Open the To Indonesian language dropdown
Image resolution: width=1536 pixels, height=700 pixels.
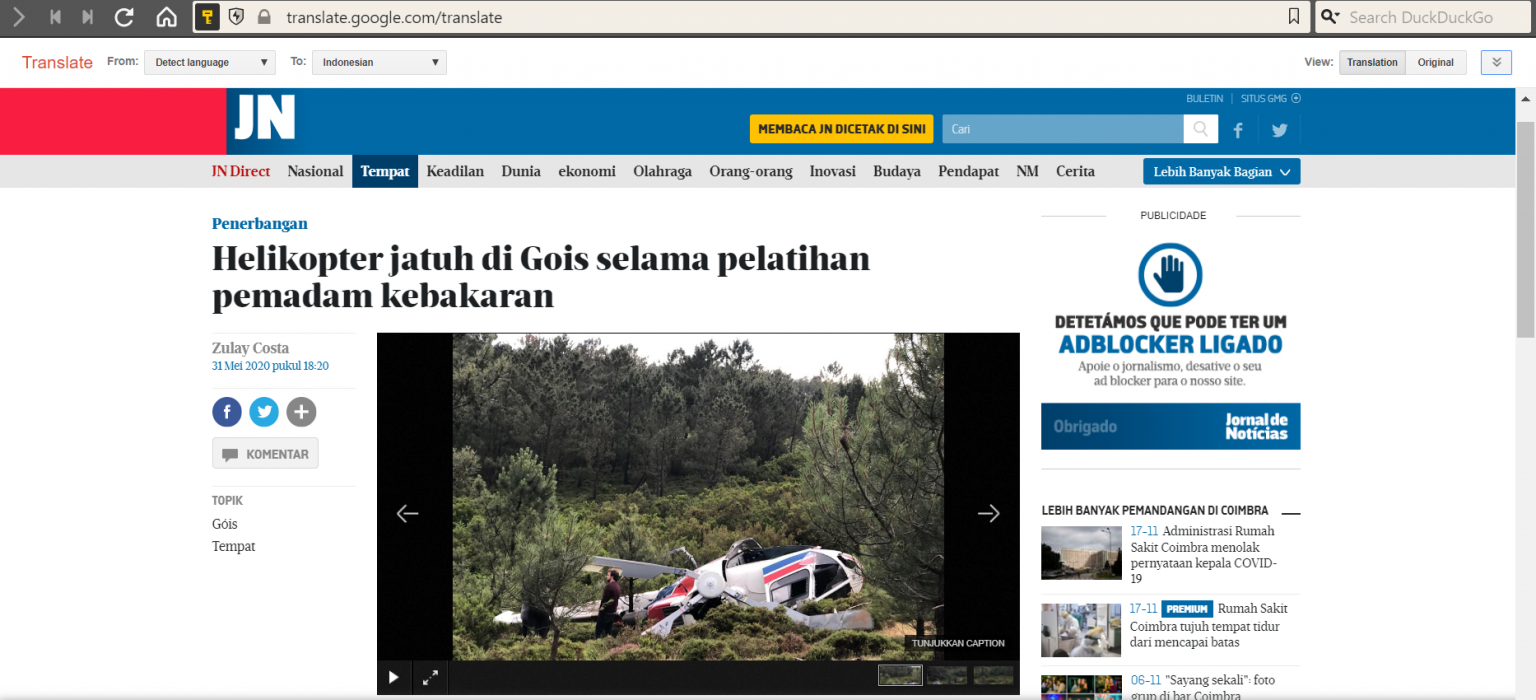coord(379,62)
